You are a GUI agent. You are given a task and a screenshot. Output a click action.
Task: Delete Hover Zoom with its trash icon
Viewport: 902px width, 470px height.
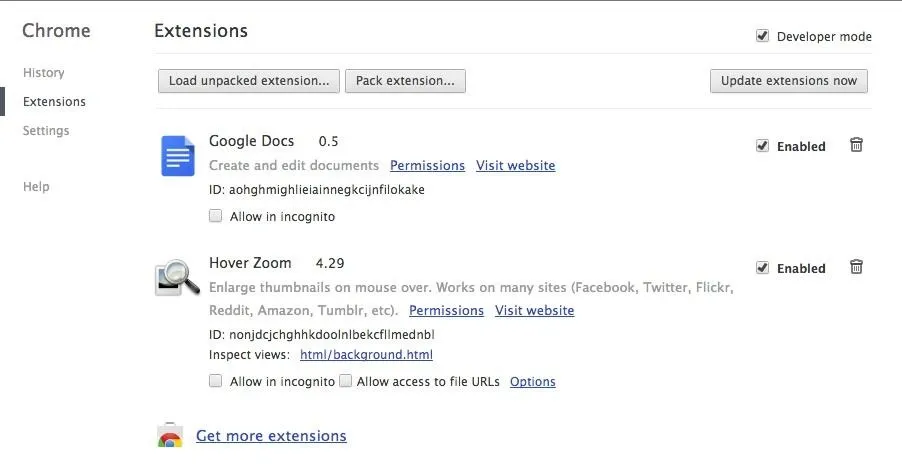click(x=856, y=267)
